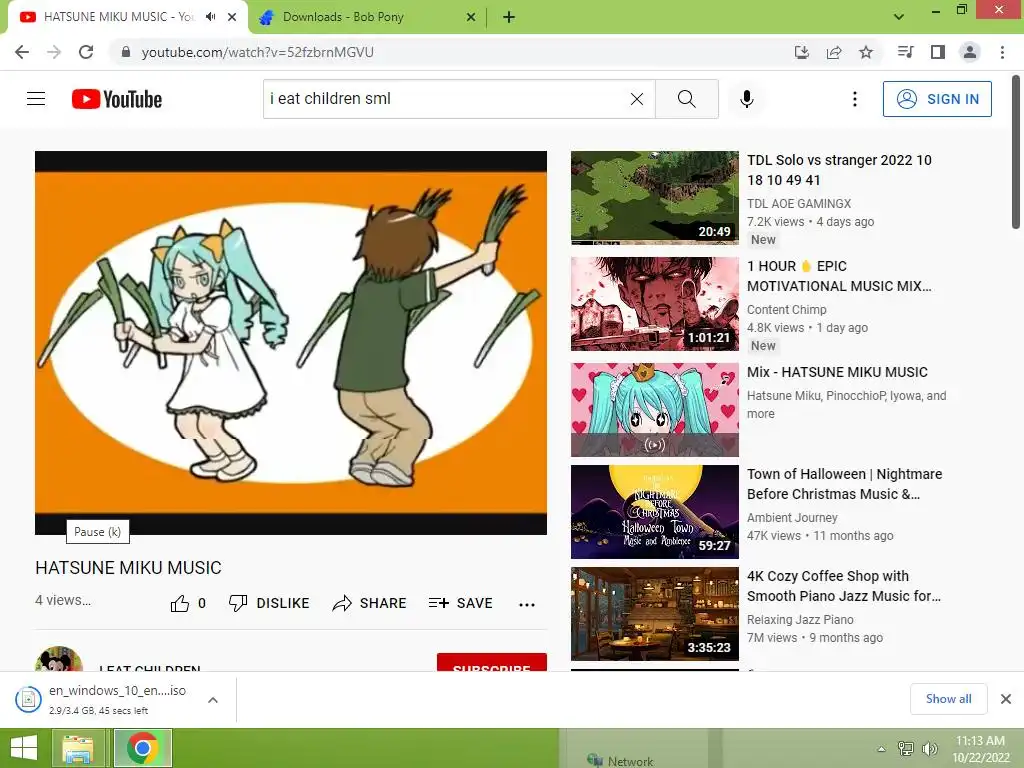Click the SIGN IN button
The height and width of the screenshot is (768, 1024).
coord(937,99)
